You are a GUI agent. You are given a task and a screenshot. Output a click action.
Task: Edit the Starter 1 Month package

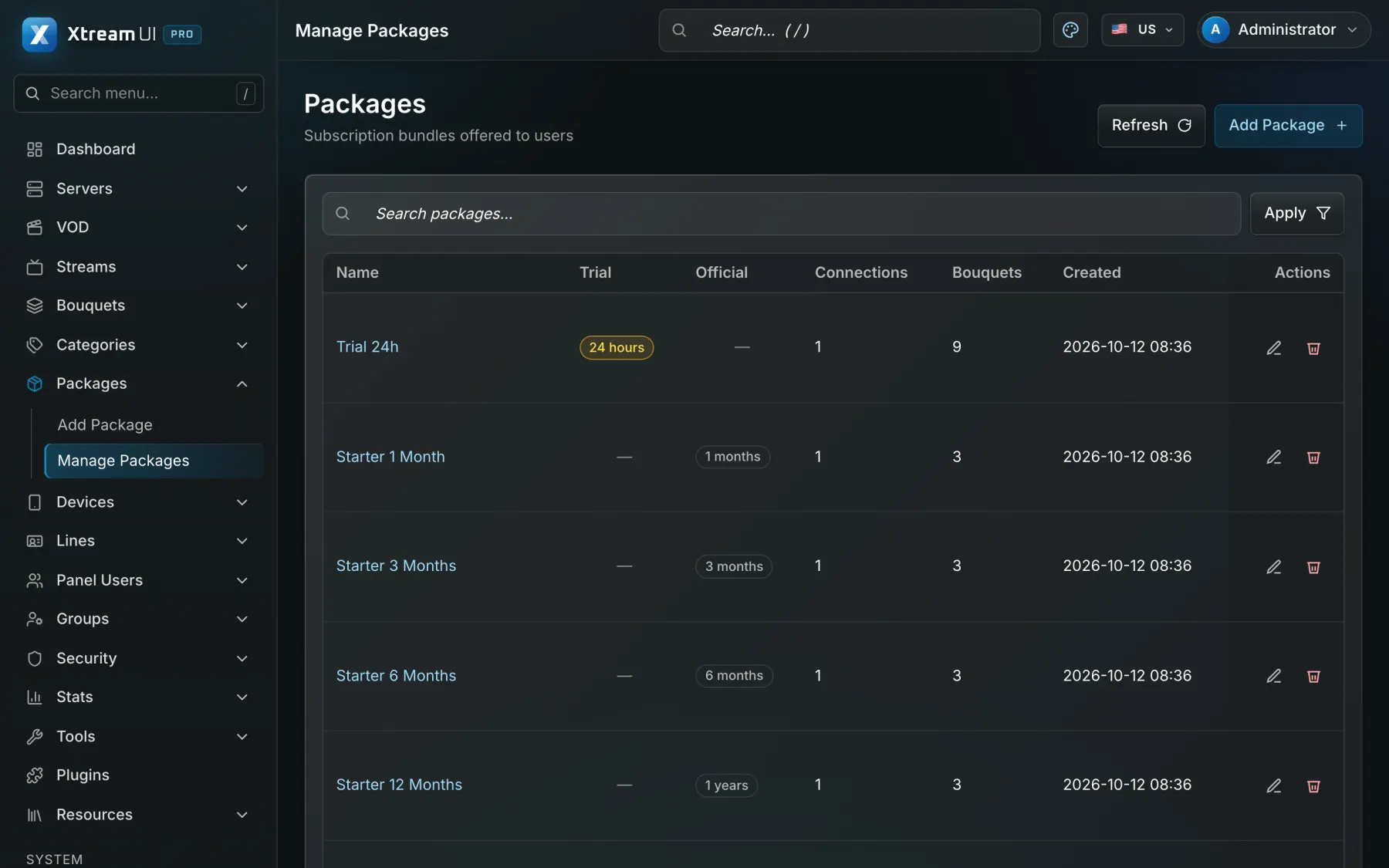pyautogui.click(x=1274, y=458)
